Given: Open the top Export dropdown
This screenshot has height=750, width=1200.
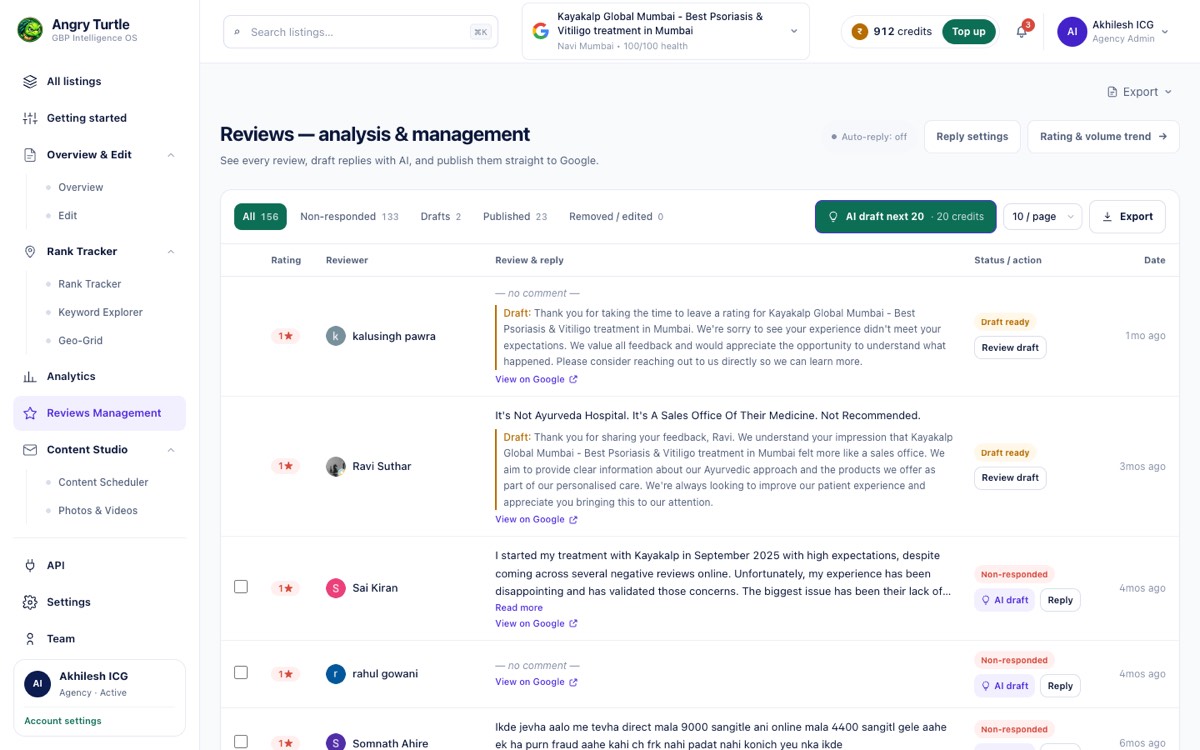Looking at the screenshot, I should pos(1139,92).
